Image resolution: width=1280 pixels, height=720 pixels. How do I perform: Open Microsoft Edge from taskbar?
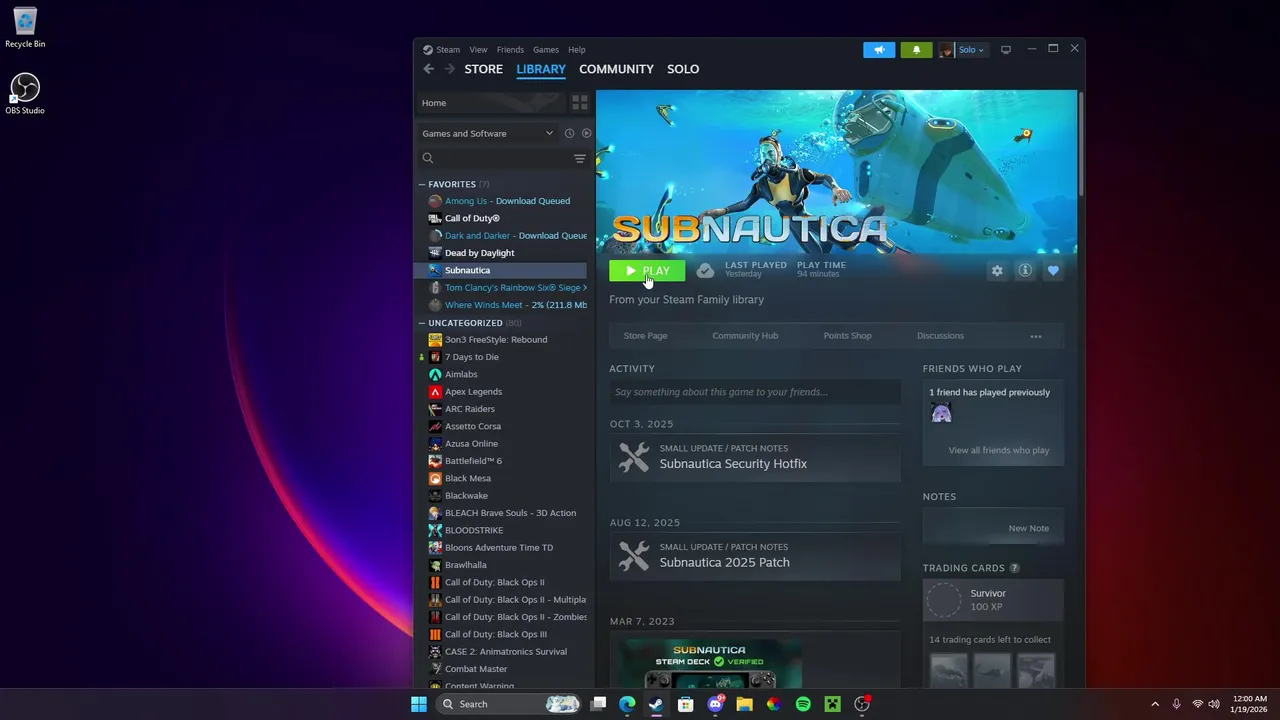click(627, 704)
